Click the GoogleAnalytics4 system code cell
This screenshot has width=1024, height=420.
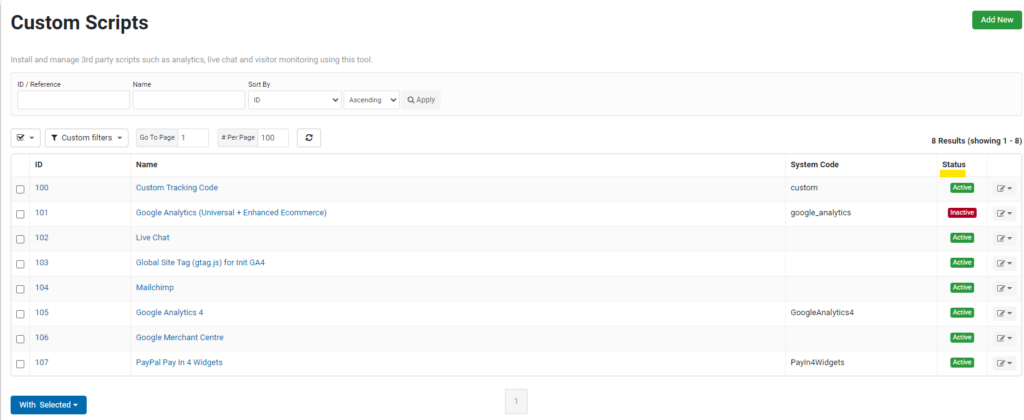click(x=822, y=312)
